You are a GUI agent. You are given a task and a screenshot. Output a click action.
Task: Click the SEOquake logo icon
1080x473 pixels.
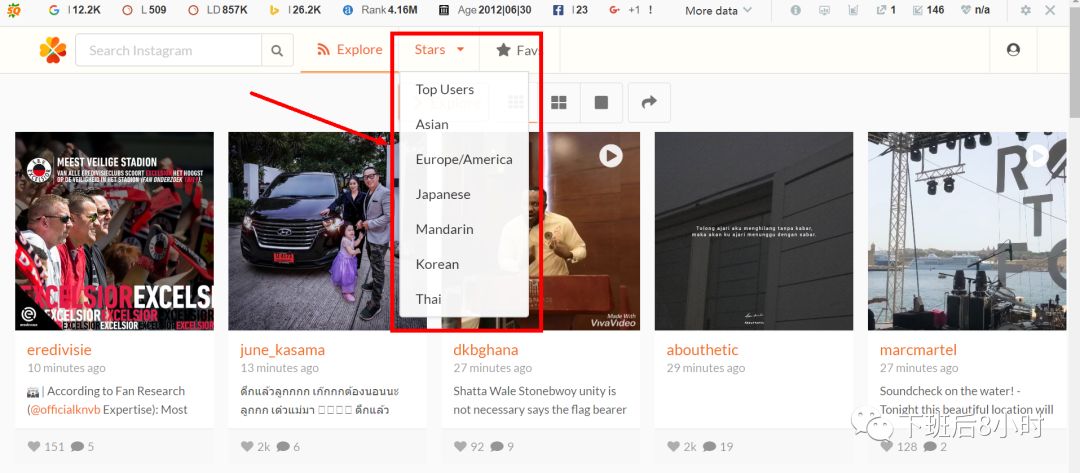click(x=14, y=10)
